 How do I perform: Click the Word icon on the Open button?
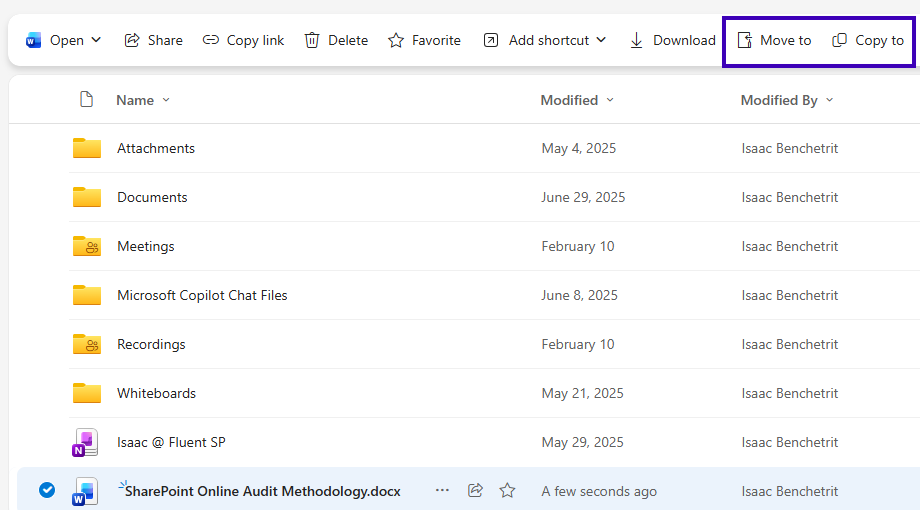point(33,40)
